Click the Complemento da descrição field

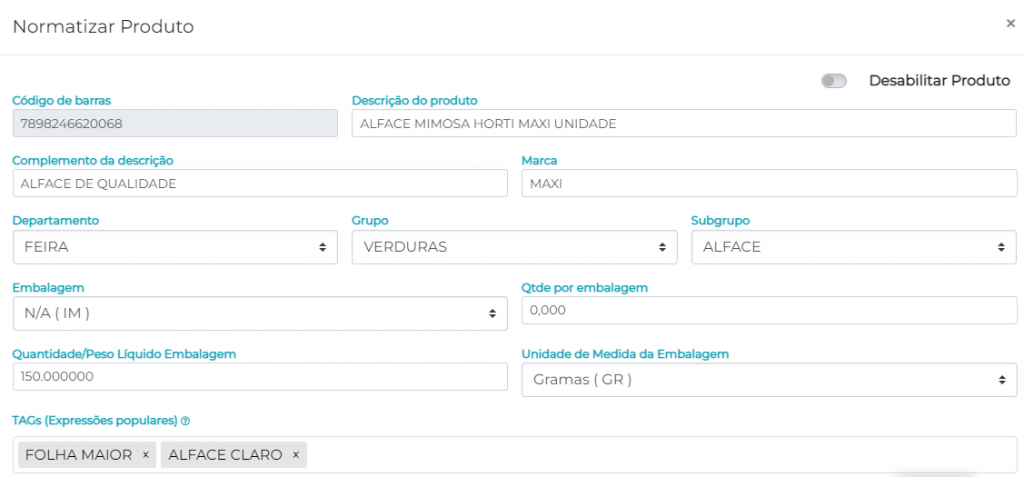pyautogui.click(x=260, y=183)
